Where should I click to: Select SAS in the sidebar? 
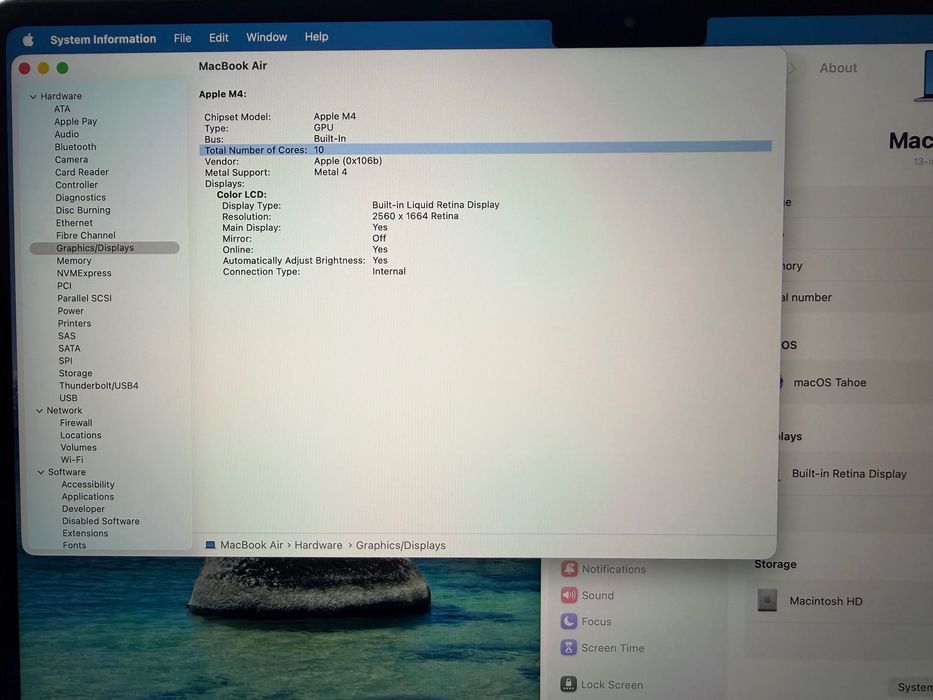67,336
